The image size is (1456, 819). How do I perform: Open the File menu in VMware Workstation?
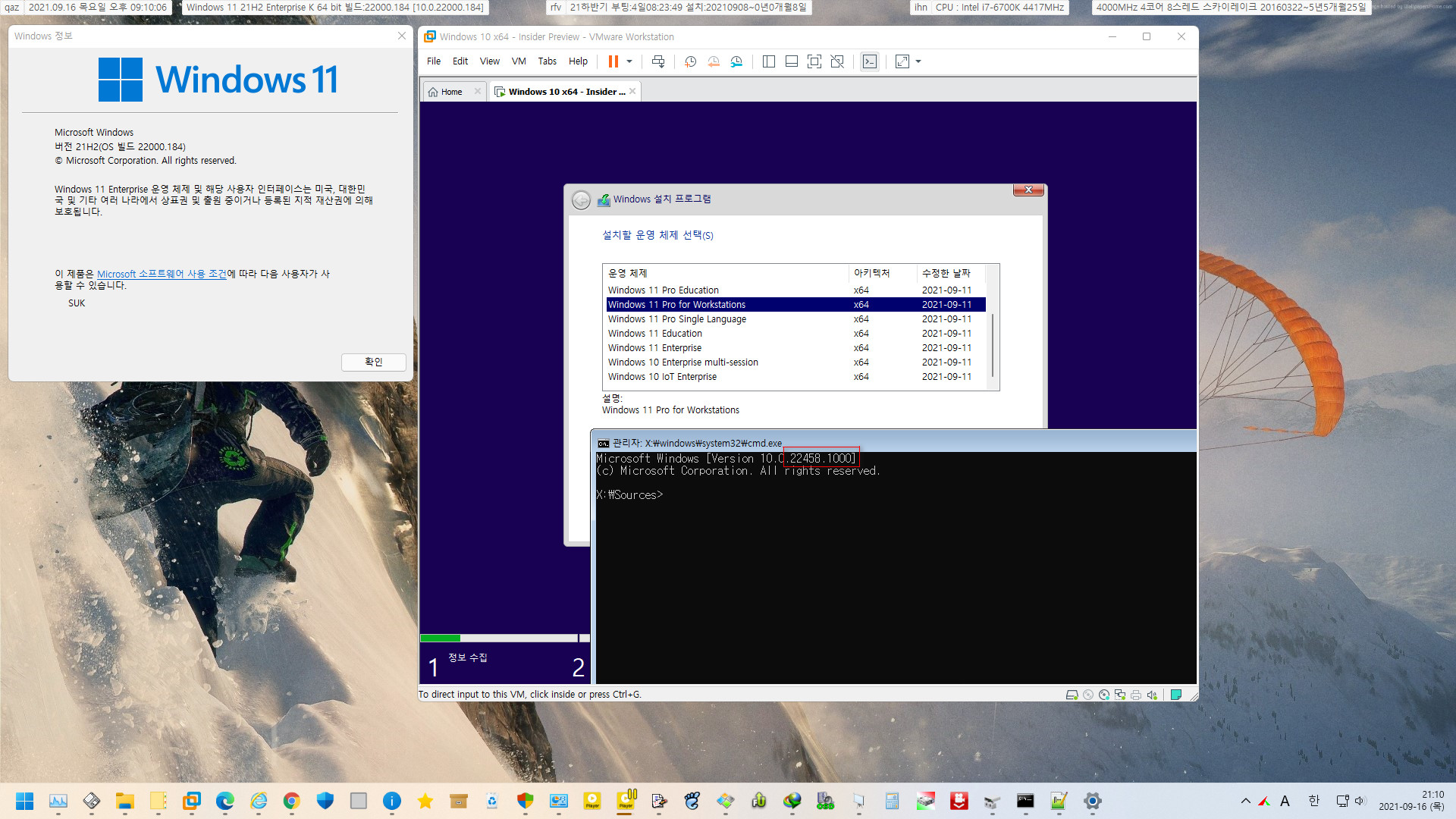434,61
